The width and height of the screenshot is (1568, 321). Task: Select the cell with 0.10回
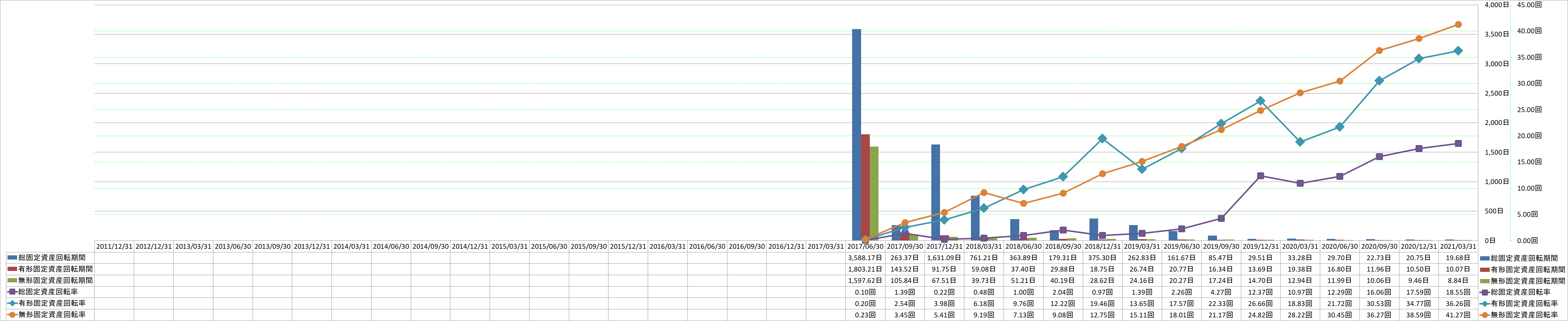[x=866, y=292]
